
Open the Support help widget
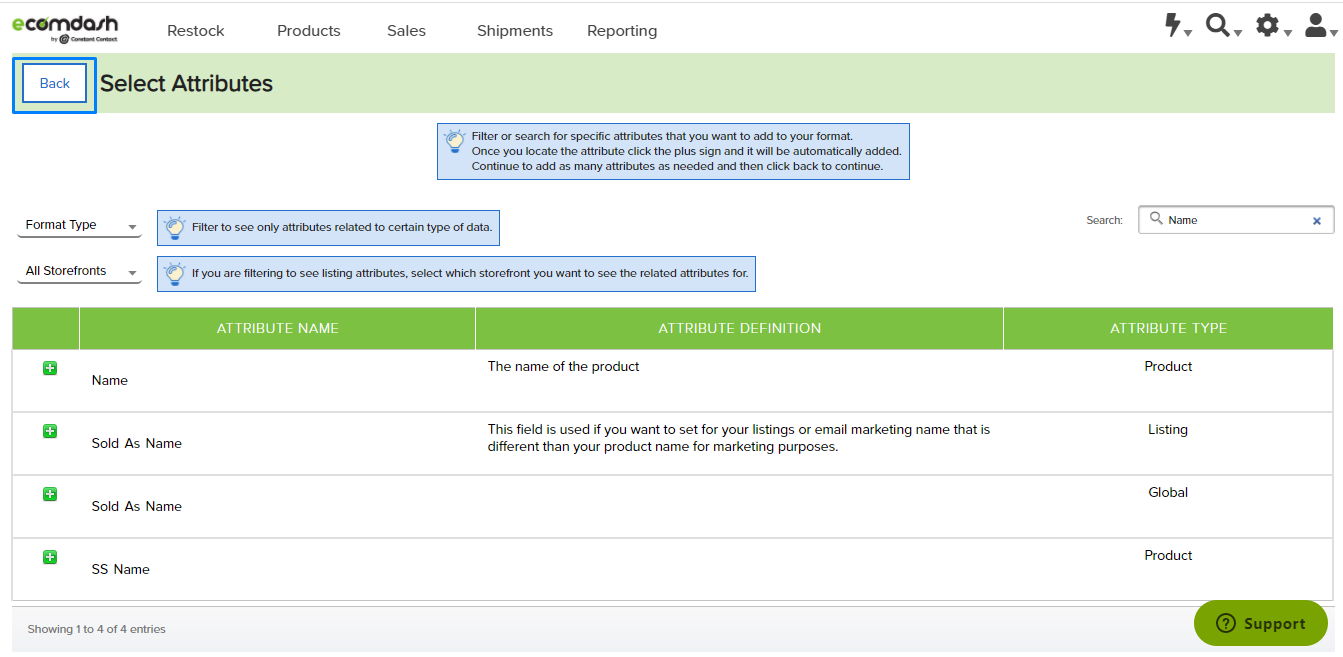point(1261,623)
